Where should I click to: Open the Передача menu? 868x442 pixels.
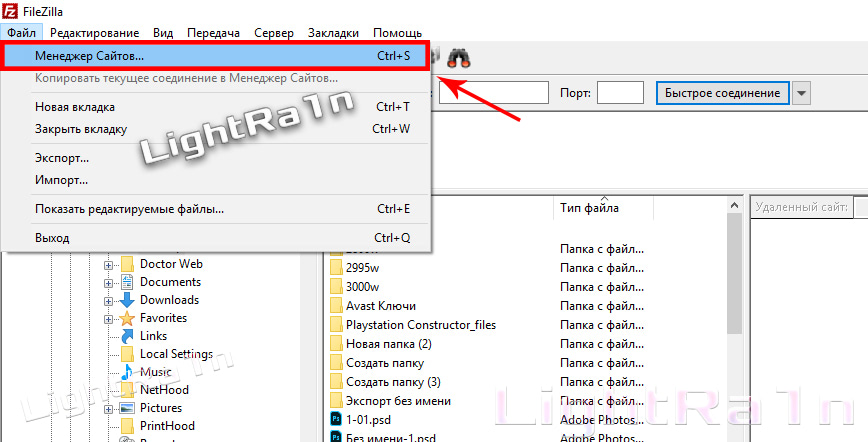coord(213,33)
